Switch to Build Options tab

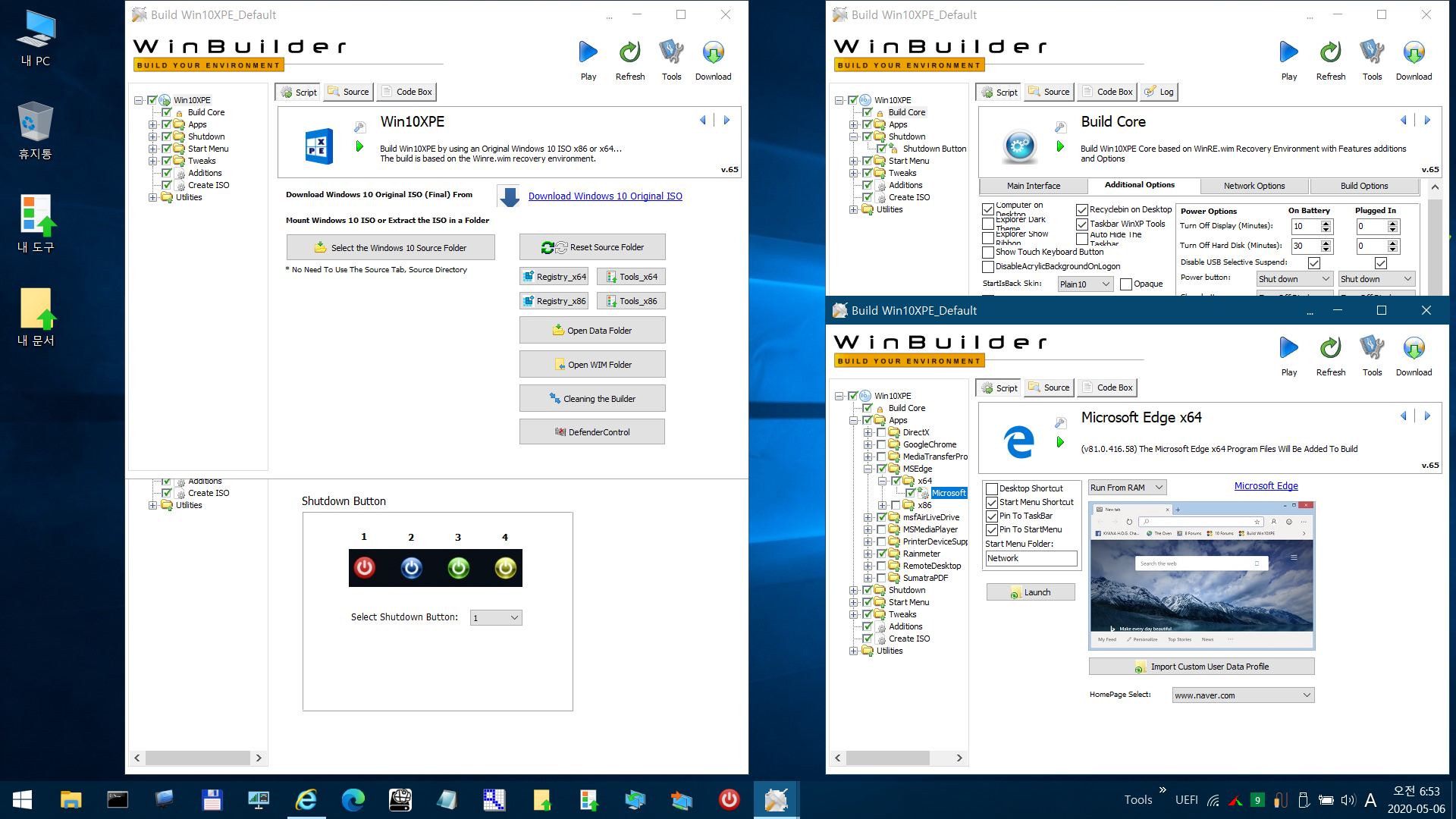(x=1364, y=186)
